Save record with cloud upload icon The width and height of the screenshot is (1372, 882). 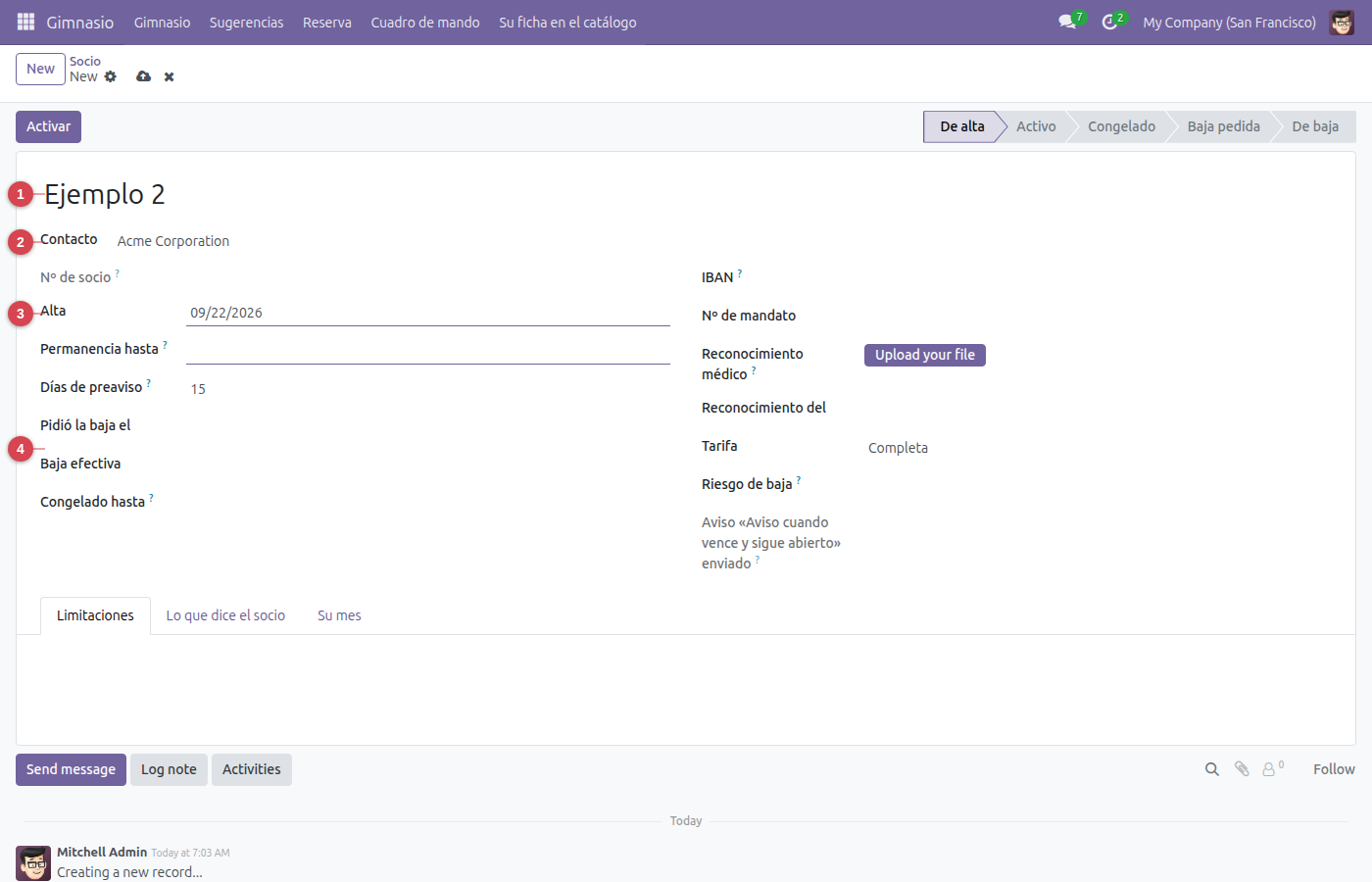point(144,76)
